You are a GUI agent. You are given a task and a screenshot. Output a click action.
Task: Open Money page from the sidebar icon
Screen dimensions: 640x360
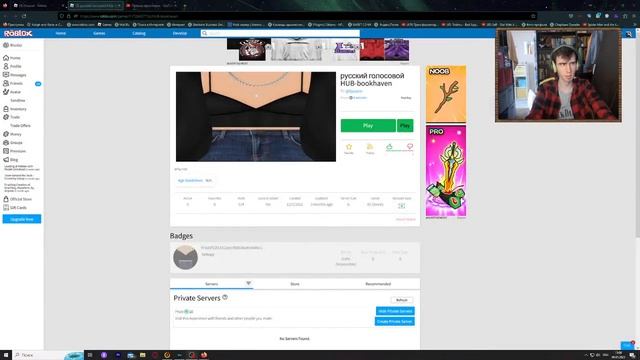point(6,134)
